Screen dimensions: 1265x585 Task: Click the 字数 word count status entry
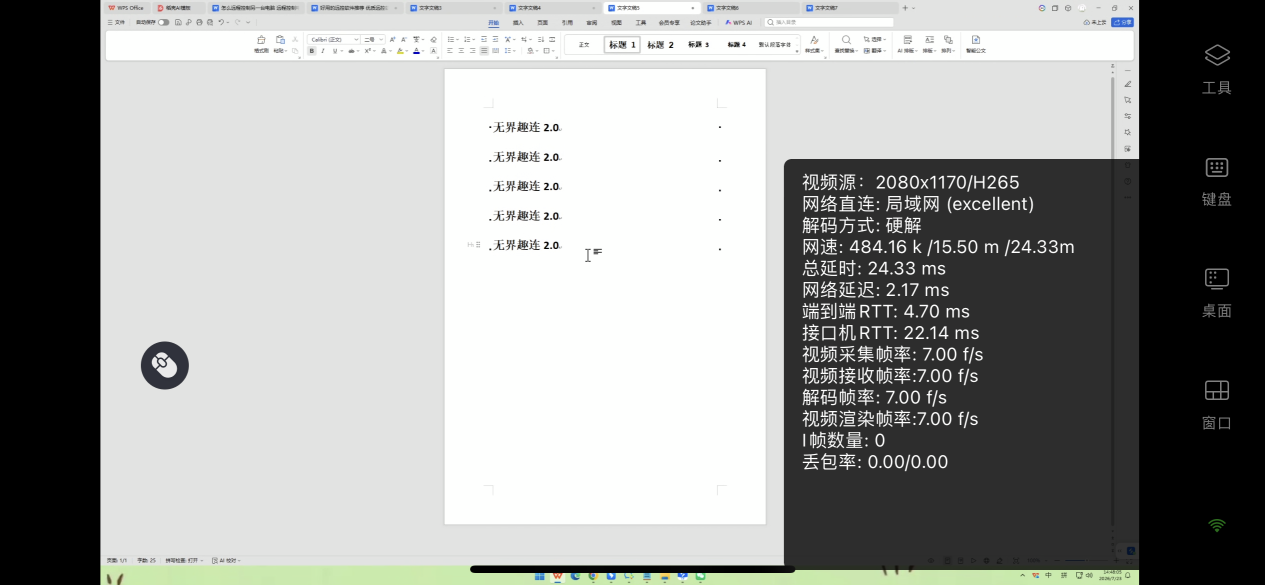click(146, 560)
